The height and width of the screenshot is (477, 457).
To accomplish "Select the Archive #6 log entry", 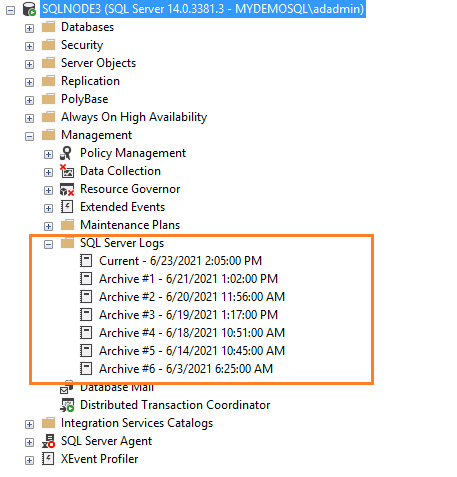I will [186, 369].
